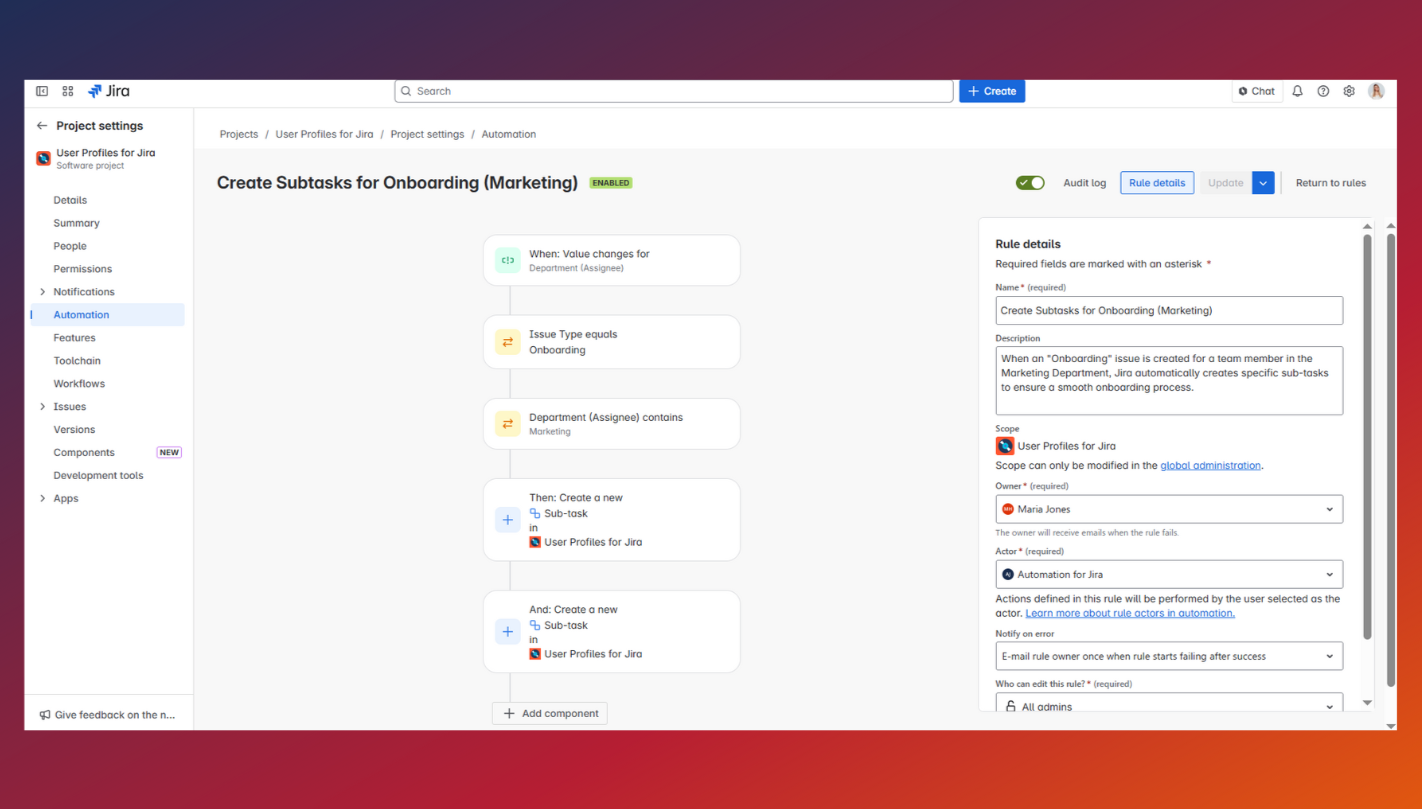
Task: Click Maria Jones avatar in Owner field
Action: click(x=1008, y=509)
